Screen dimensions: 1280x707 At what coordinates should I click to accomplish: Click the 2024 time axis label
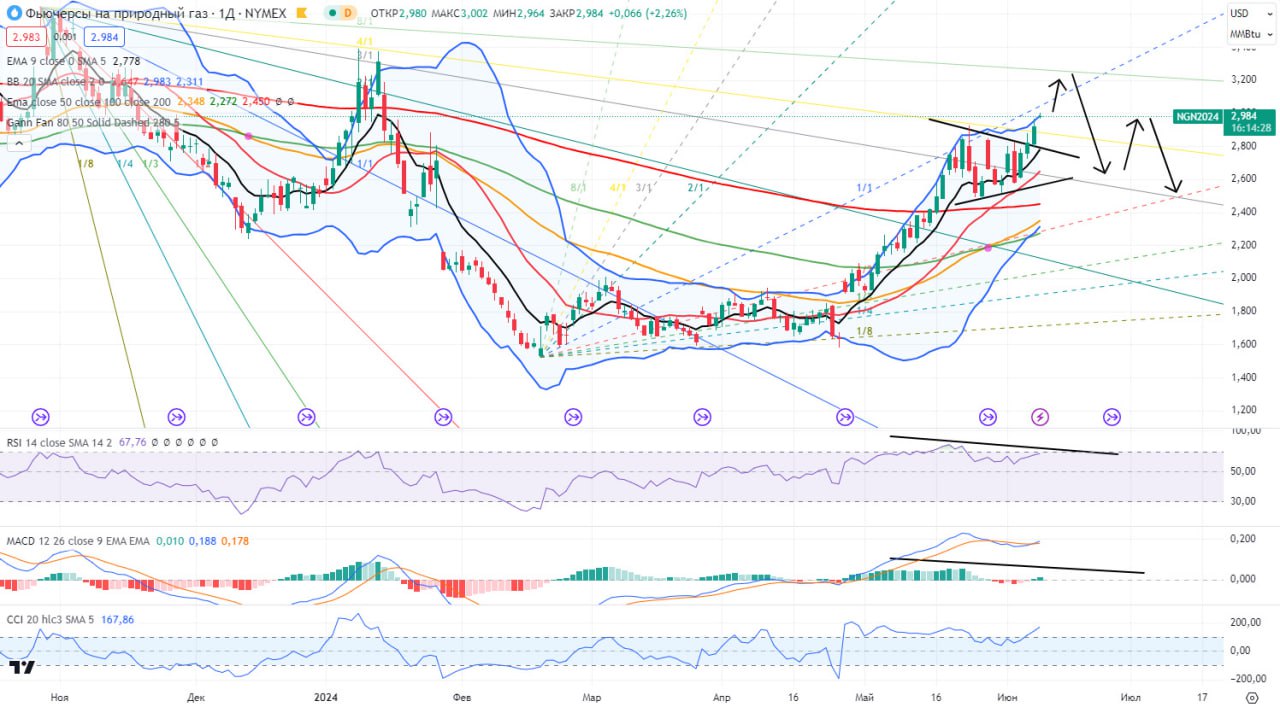tap(326, 697)
